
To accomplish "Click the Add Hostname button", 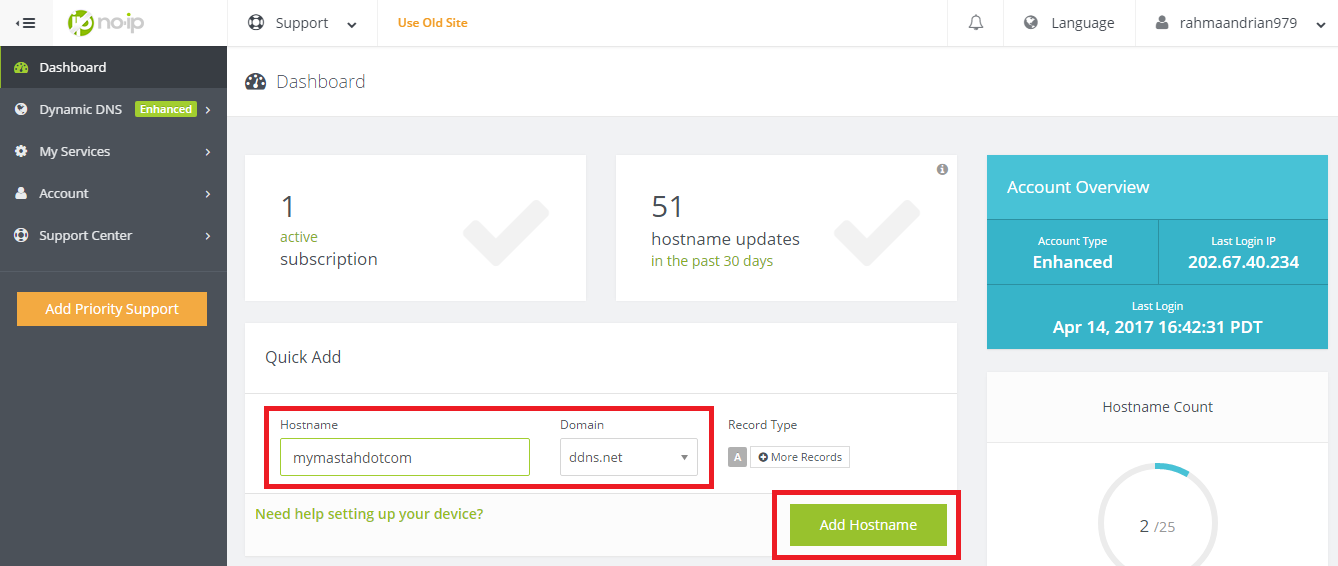I will click(868, 525).
